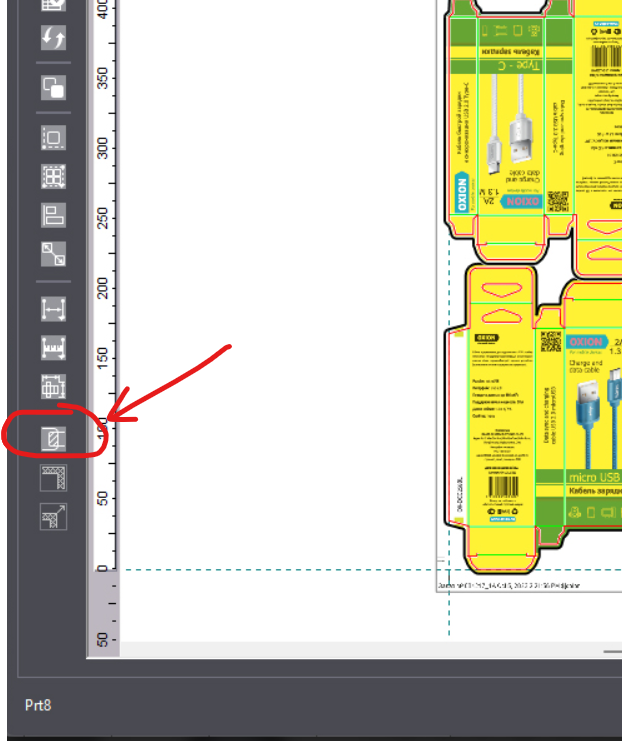Choose the single station margins tool icon

tap(53, 138)
